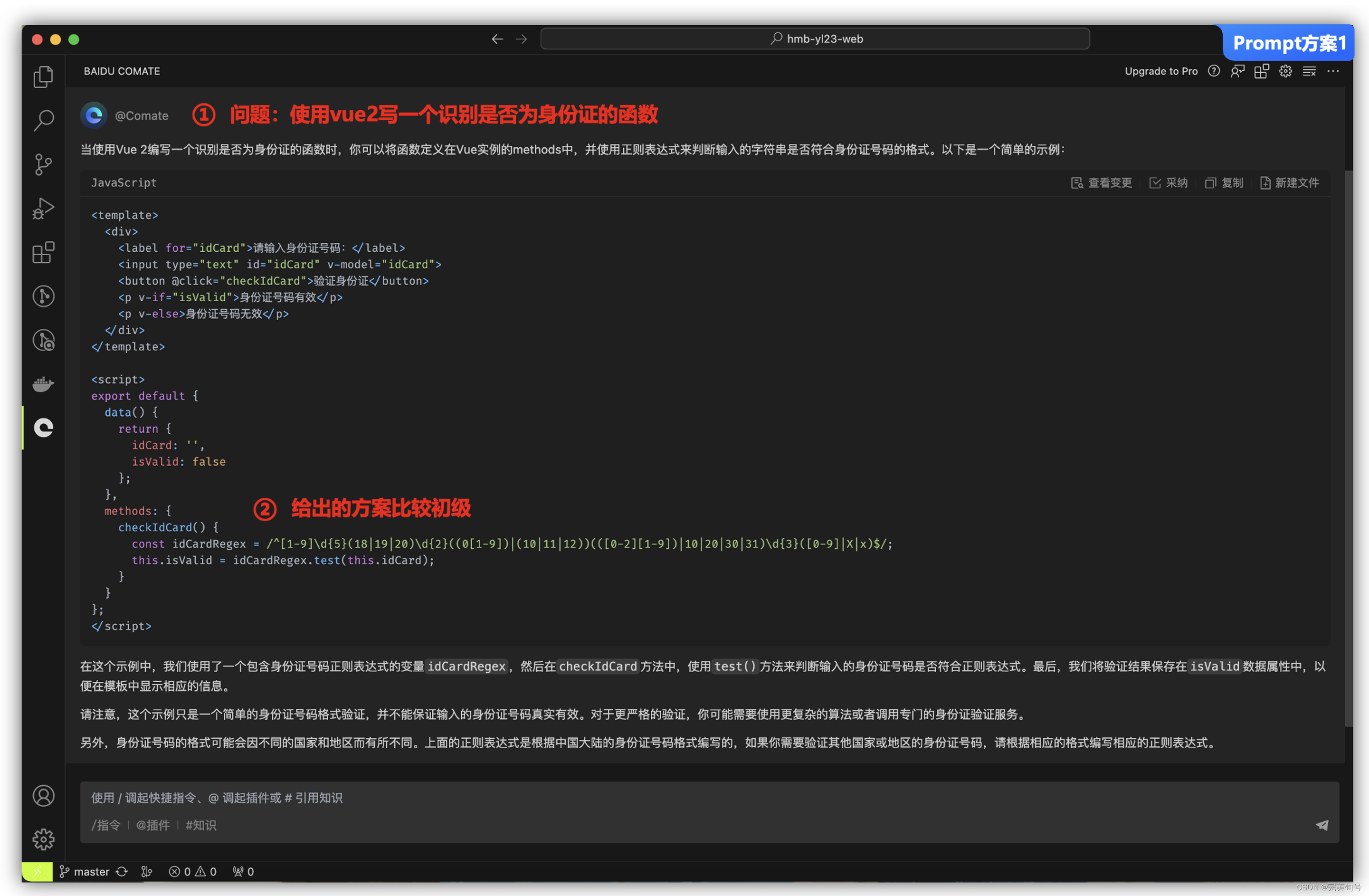
Task: Open the Docker whale icon view
Action: click(x=43, y=384)
